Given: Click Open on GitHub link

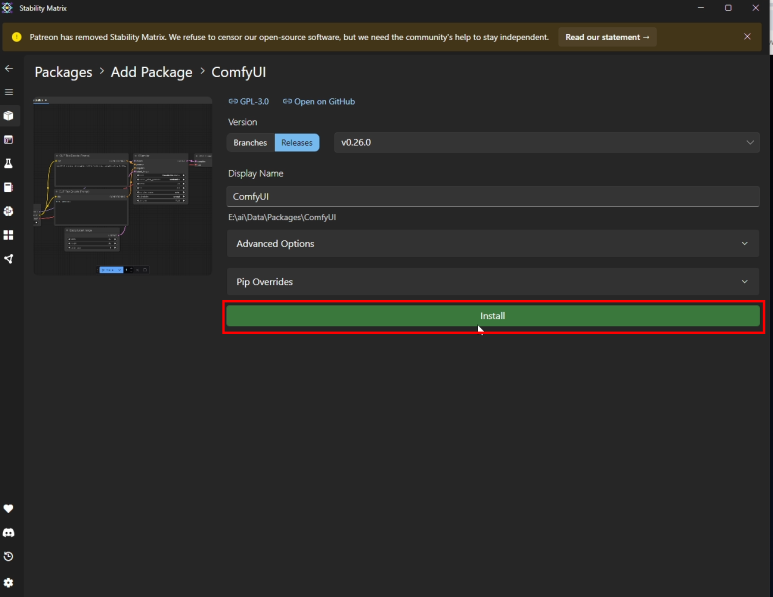Looking at the screenshot, I should coord(319,102).
